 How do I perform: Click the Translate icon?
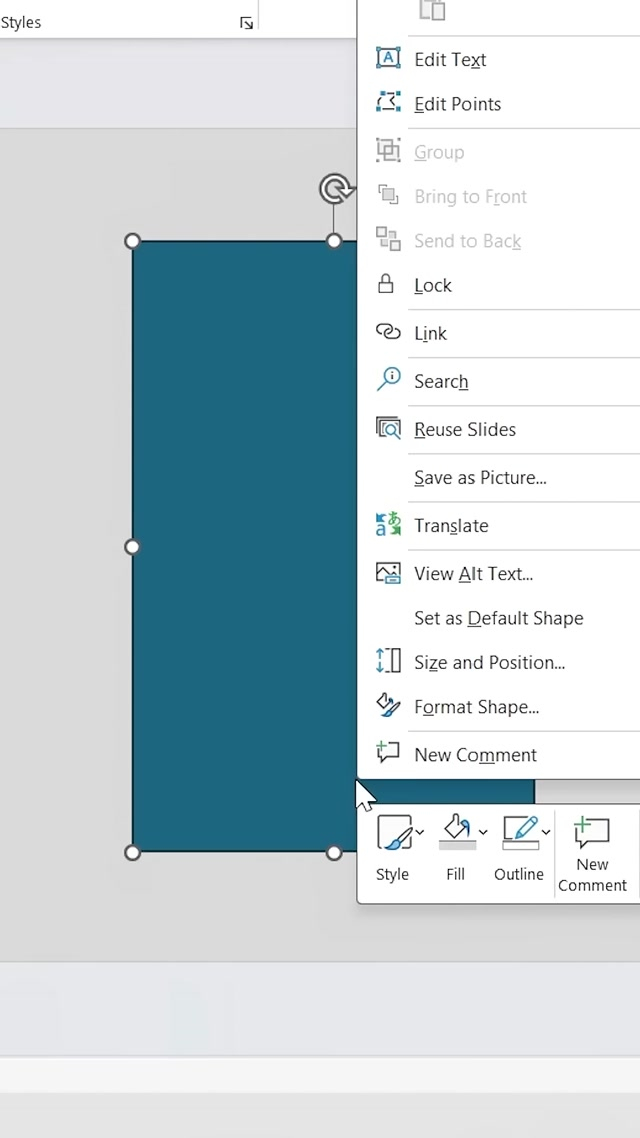tap(387, 525)
